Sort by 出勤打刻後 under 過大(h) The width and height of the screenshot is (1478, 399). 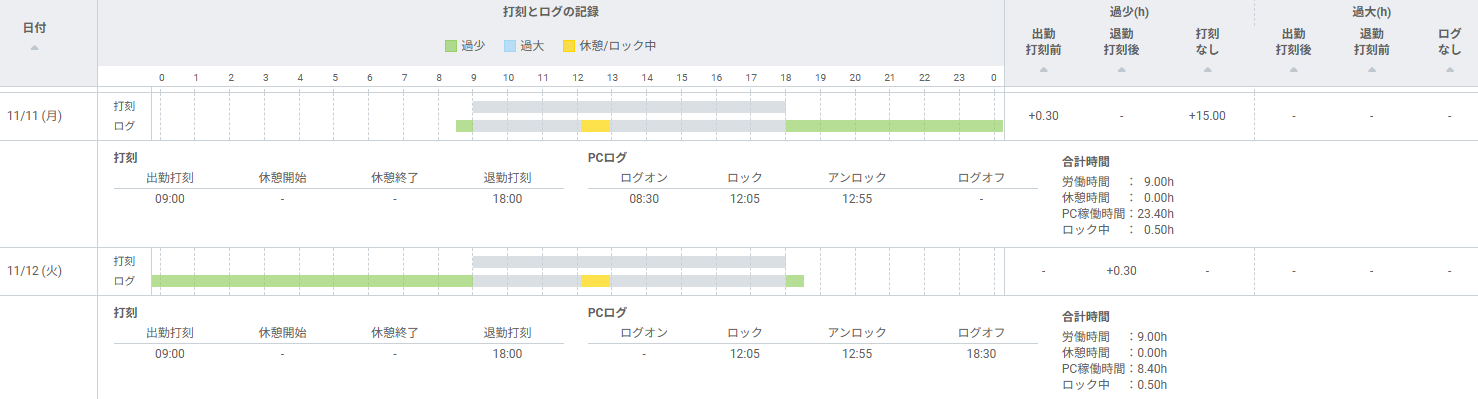(x=1293, y=70)
